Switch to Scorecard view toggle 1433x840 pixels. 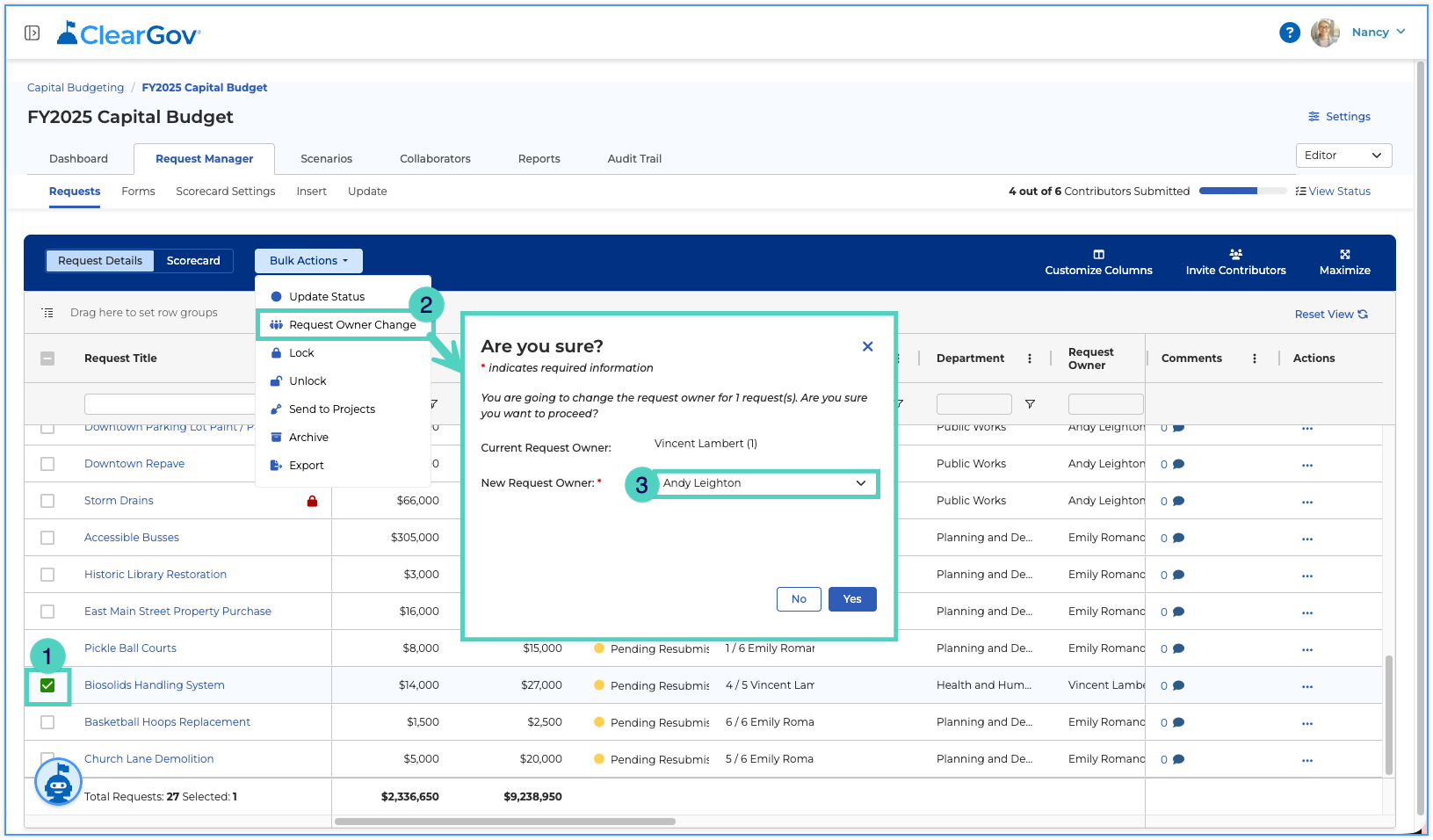(x=193, y=261)
